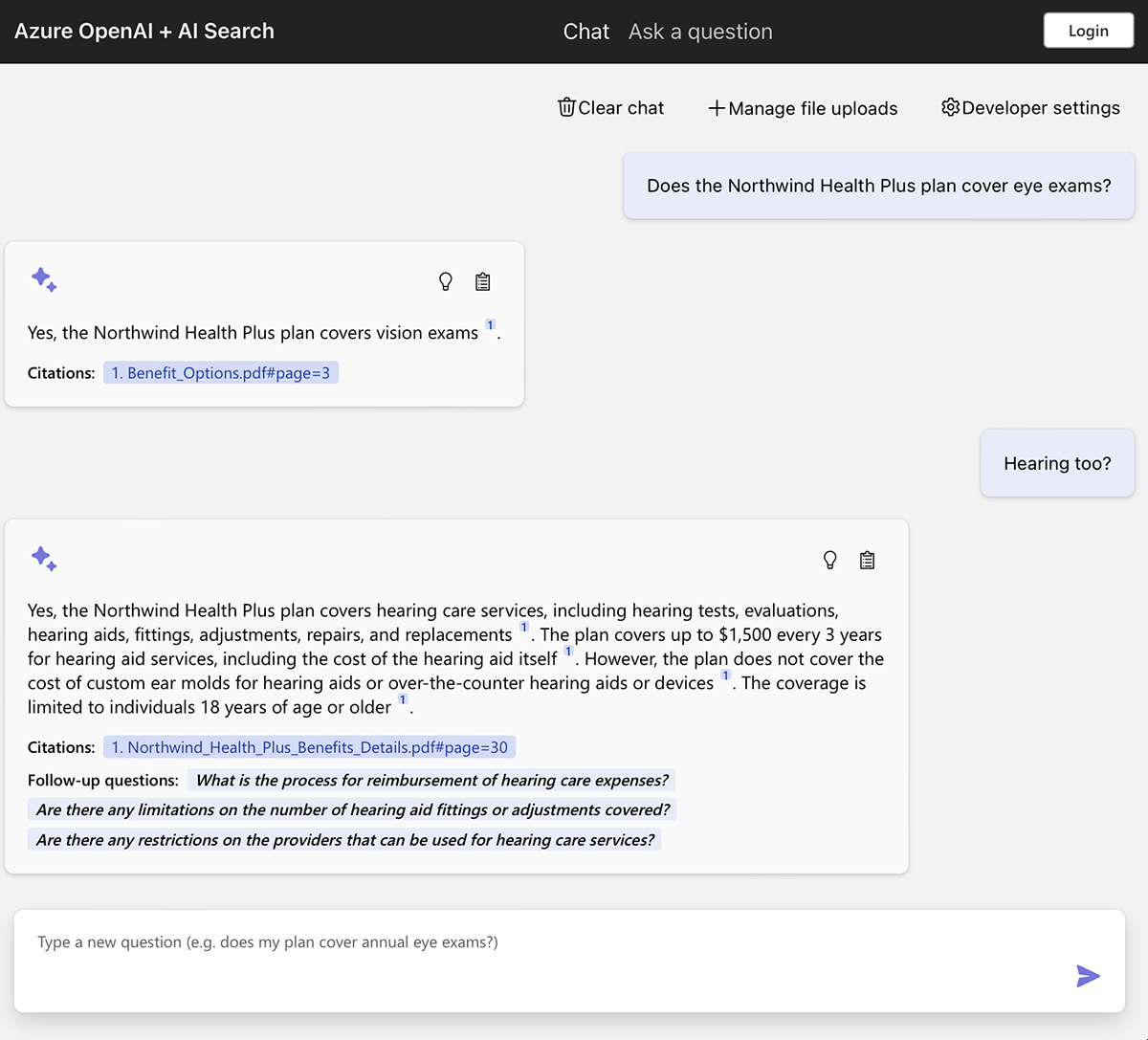Select the hearing aid fittings limitations follow-up
The height and width of the screenshot is (1040, 1148).
[351, 809]
